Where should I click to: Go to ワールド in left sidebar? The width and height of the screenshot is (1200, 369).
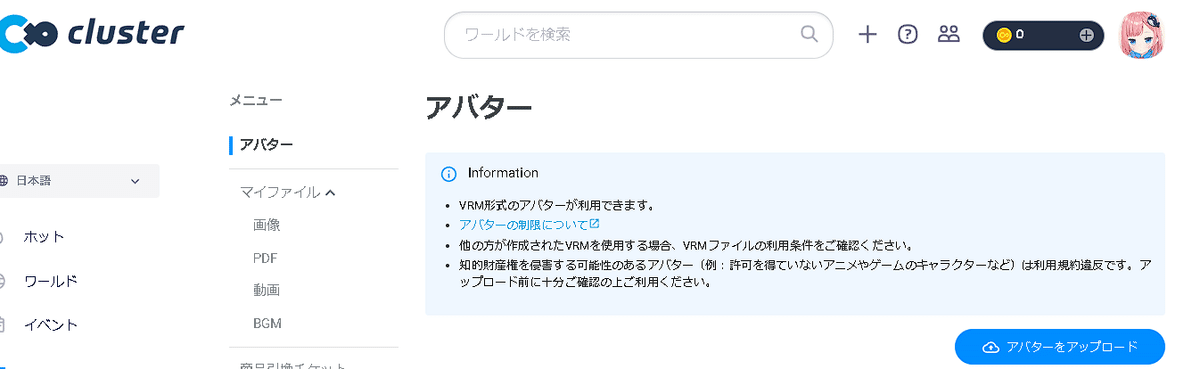coord(50,281)
